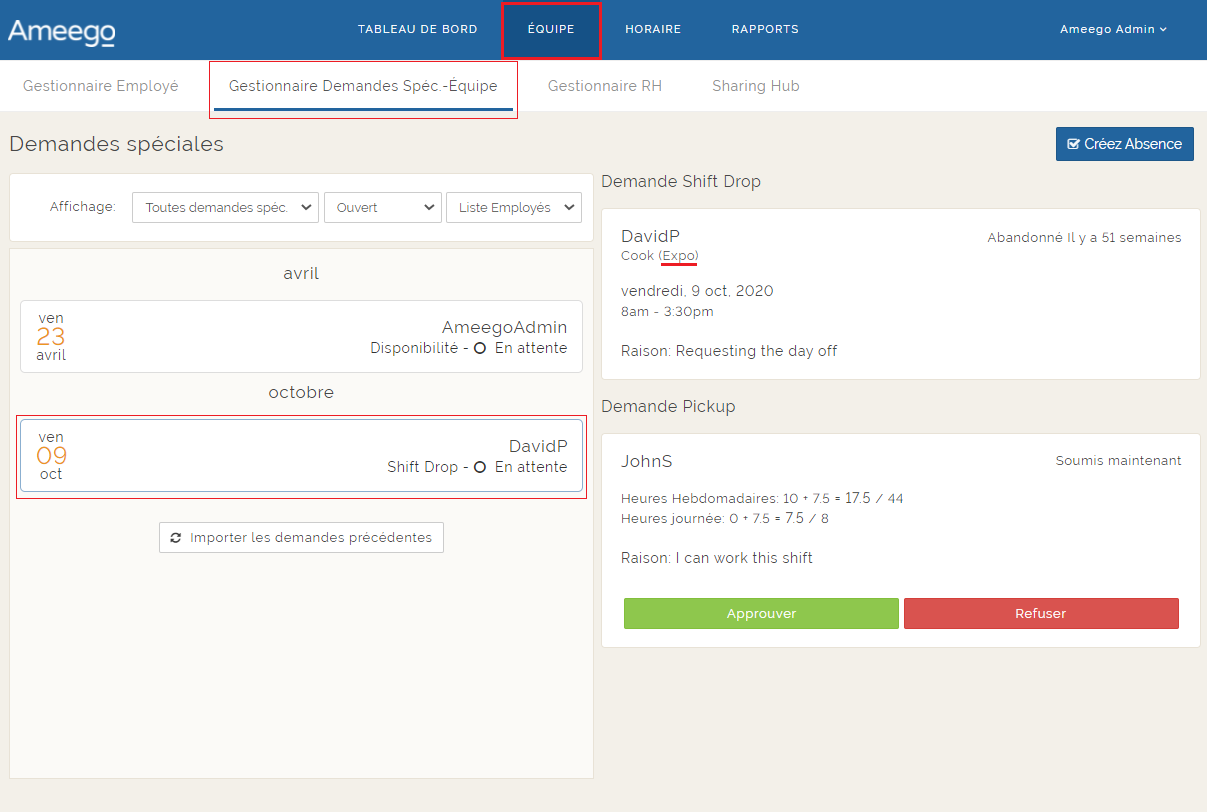Click the Ameego logo
This screenshot has width=1207, height=812.
click(61, 31)
